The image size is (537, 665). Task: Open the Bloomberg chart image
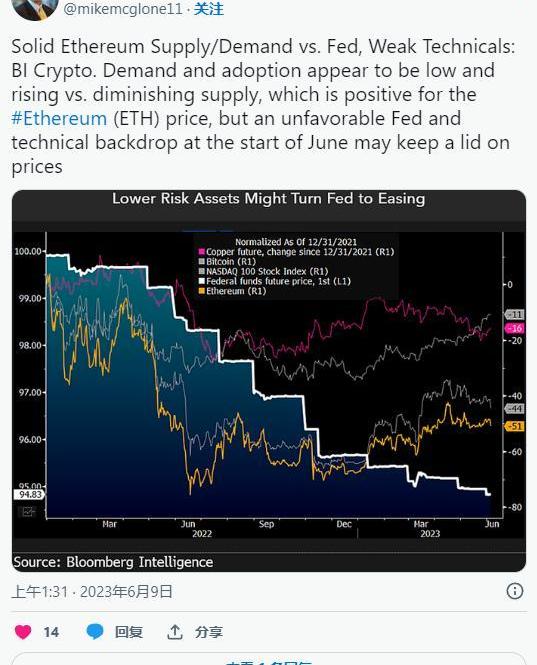(x=269, y=381)
